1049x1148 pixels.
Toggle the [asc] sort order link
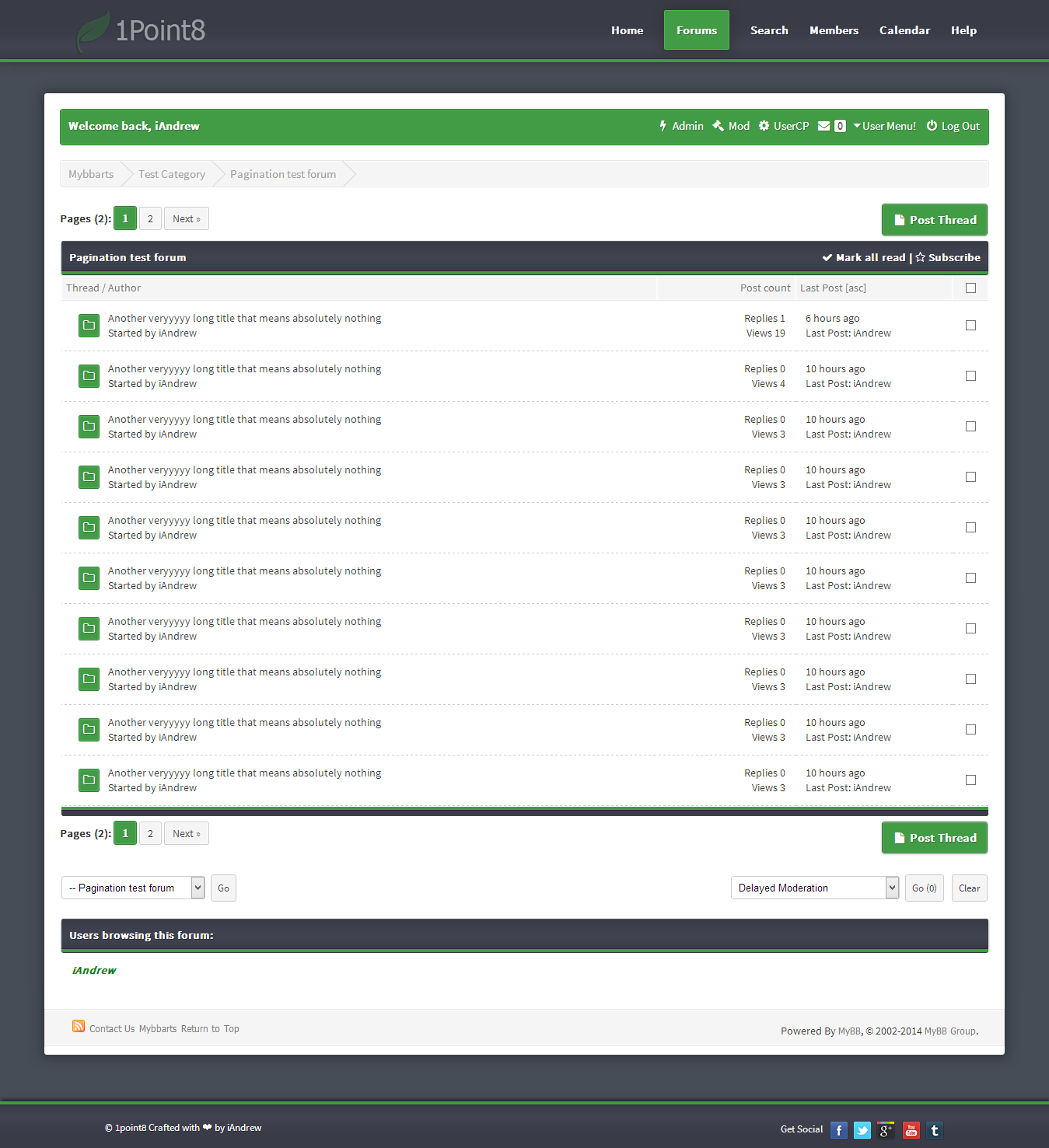pos(855,288)
